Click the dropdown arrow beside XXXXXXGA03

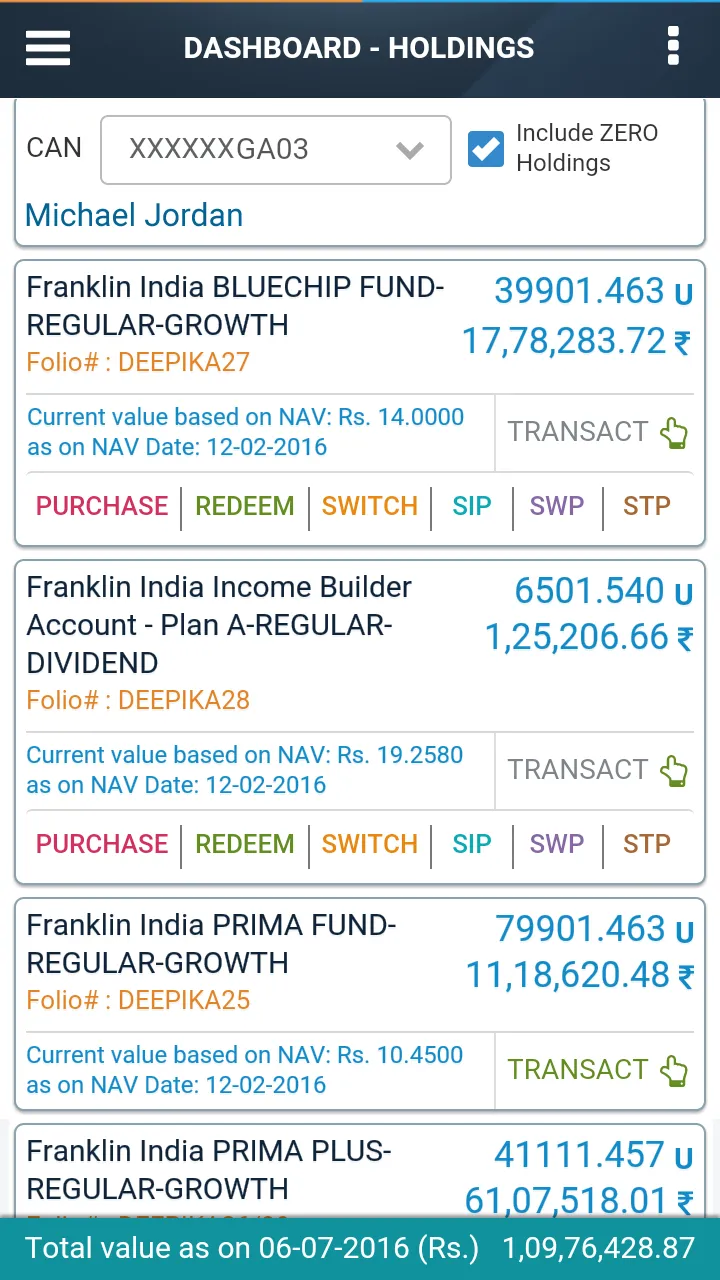(410, 151)
